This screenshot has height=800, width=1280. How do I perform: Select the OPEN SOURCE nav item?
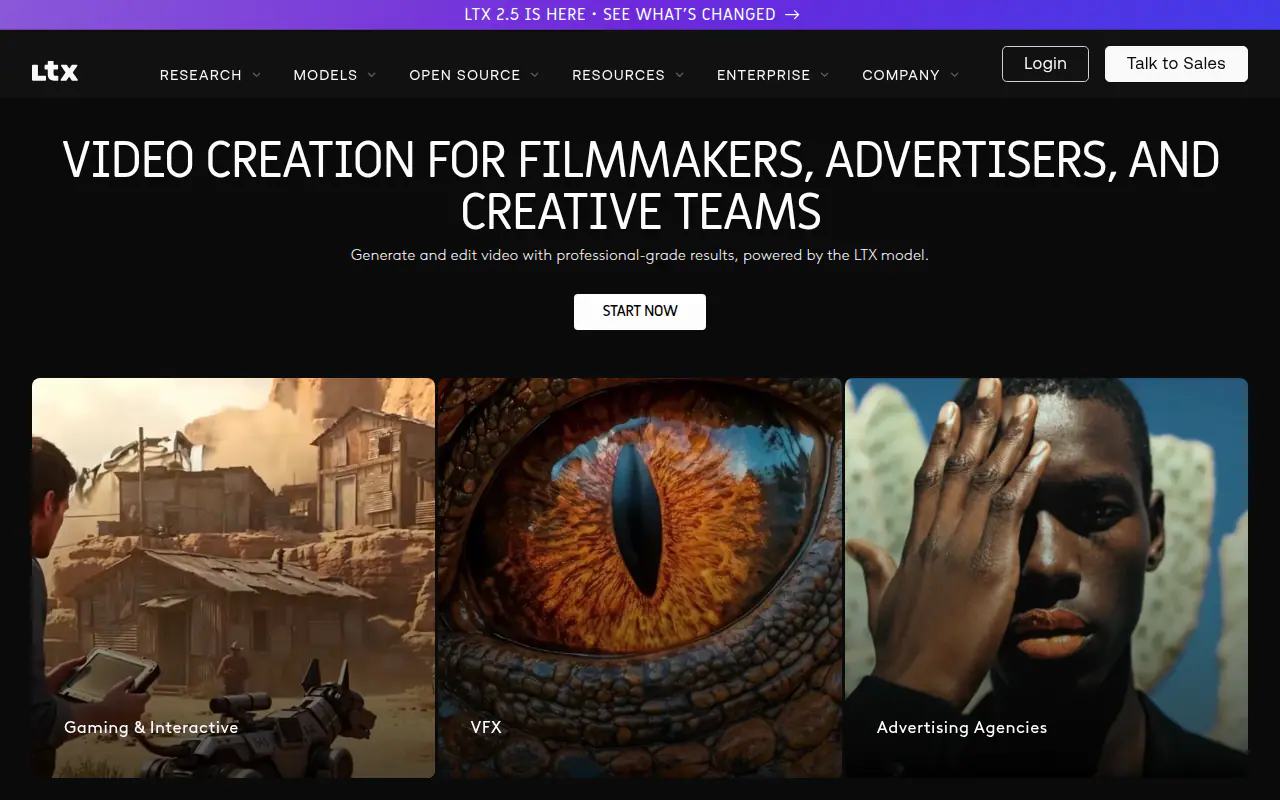point(465,75)
